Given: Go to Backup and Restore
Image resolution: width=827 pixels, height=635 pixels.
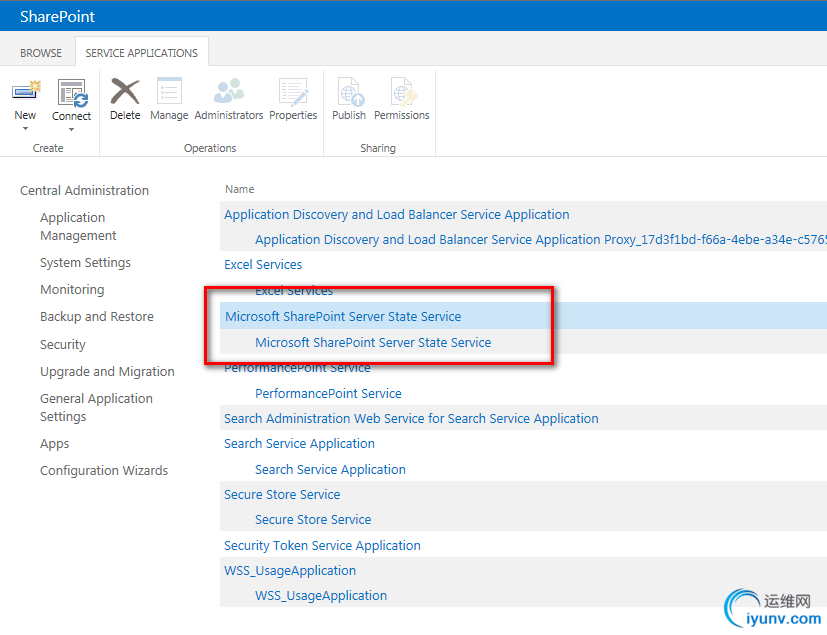Looking at the screenshot, I should click(x=97, y=317).
